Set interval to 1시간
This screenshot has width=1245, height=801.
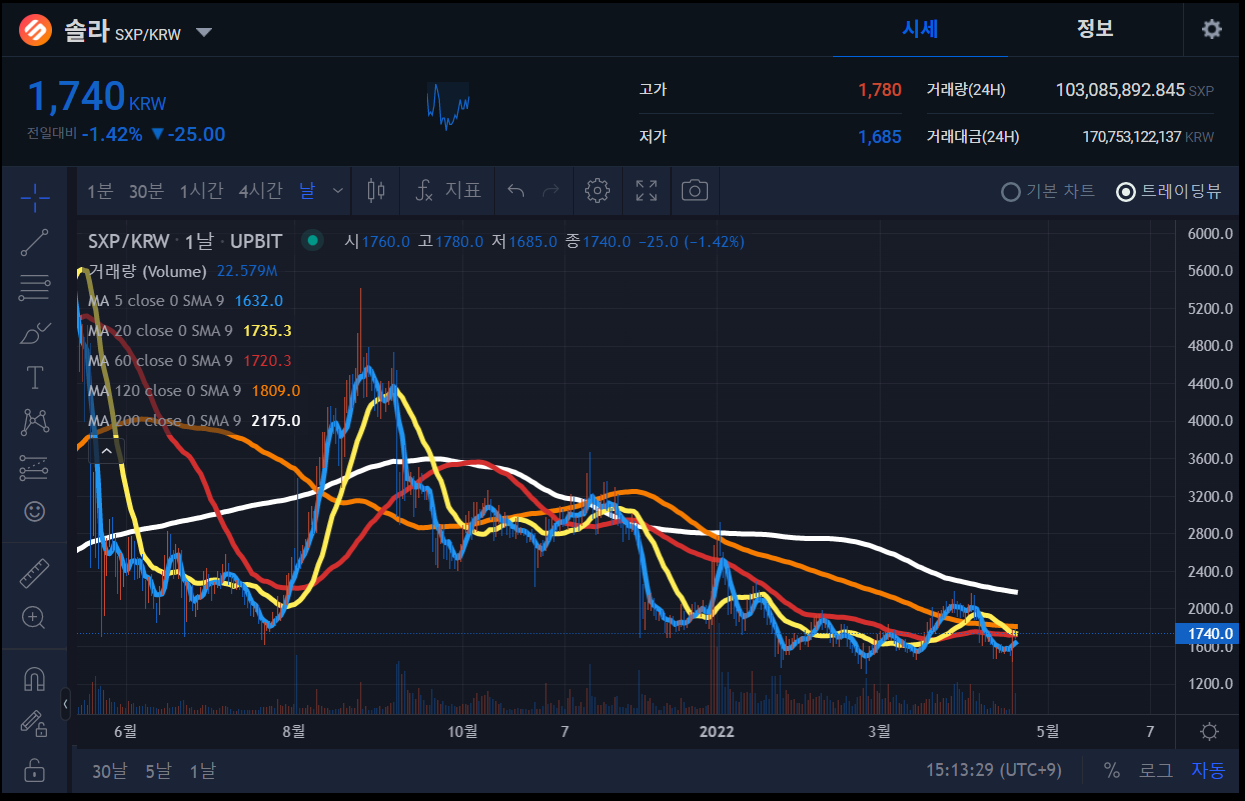pyautogui.click(x=201, y=190)
